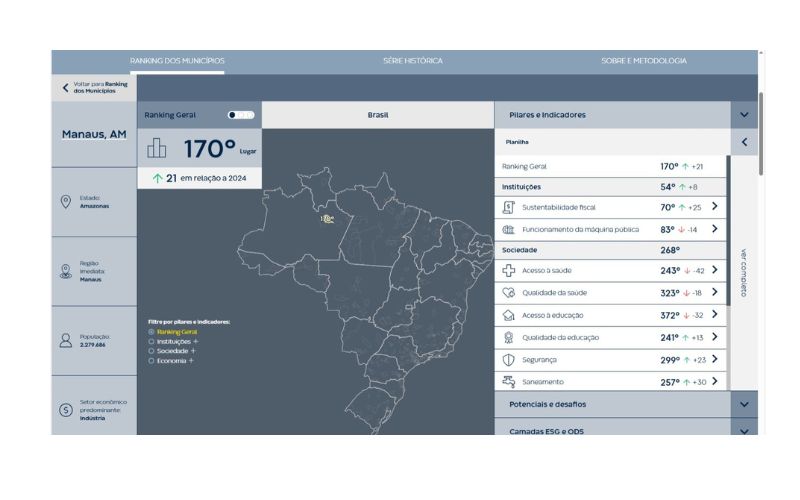This screenshot has width=800, height=500.
Task: Click Acesso à saúde red down arrow
Action: tap(687, 271)
